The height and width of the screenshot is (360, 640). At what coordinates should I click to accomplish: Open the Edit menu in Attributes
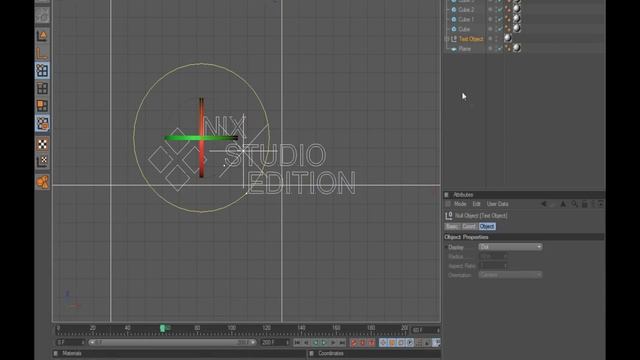476,204
